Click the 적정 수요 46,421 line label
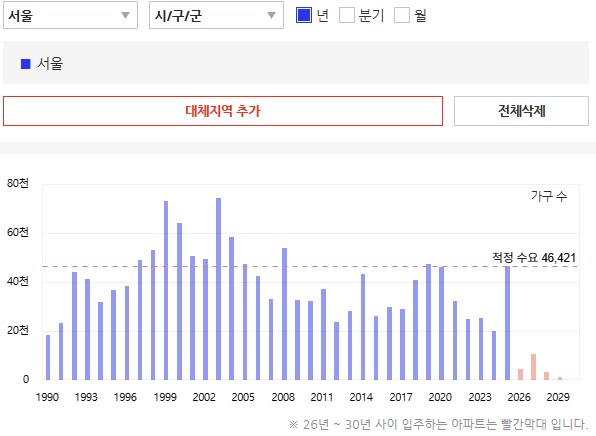Image resolution: width=596 pixels, height=436 pixels. 534,258
